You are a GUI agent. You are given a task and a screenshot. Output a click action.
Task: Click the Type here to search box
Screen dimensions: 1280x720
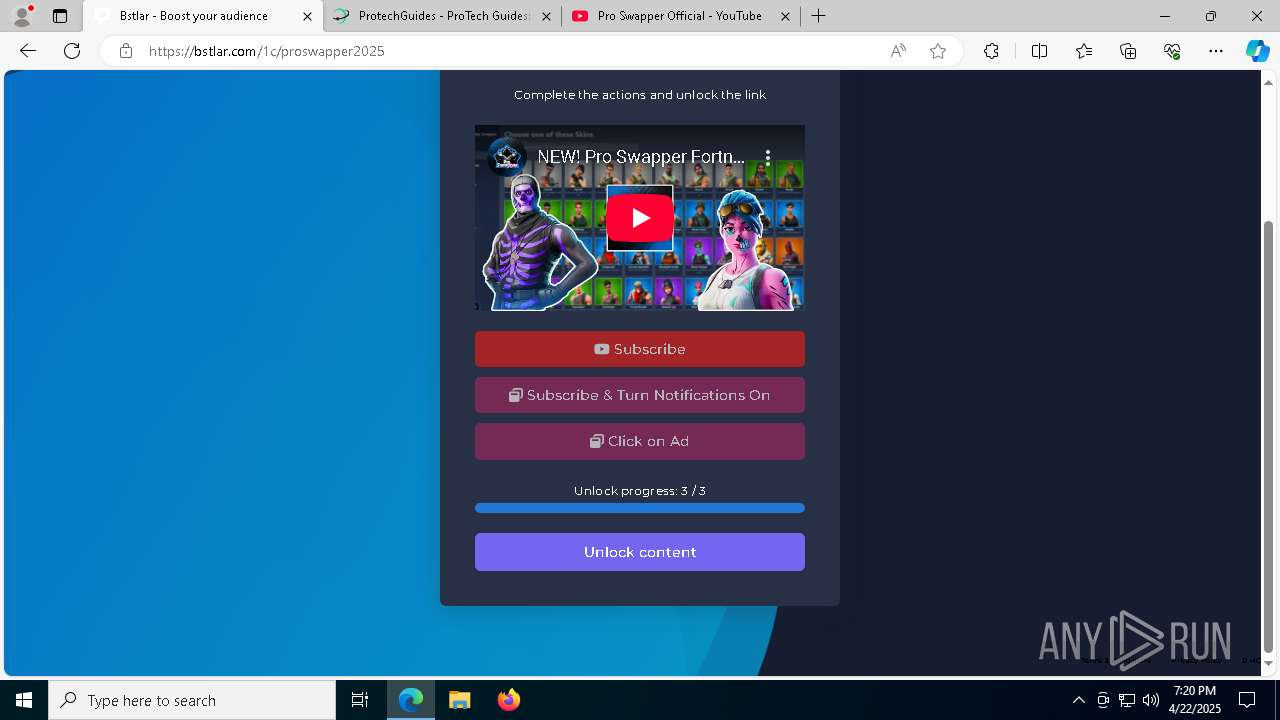(x=192, y=700)
